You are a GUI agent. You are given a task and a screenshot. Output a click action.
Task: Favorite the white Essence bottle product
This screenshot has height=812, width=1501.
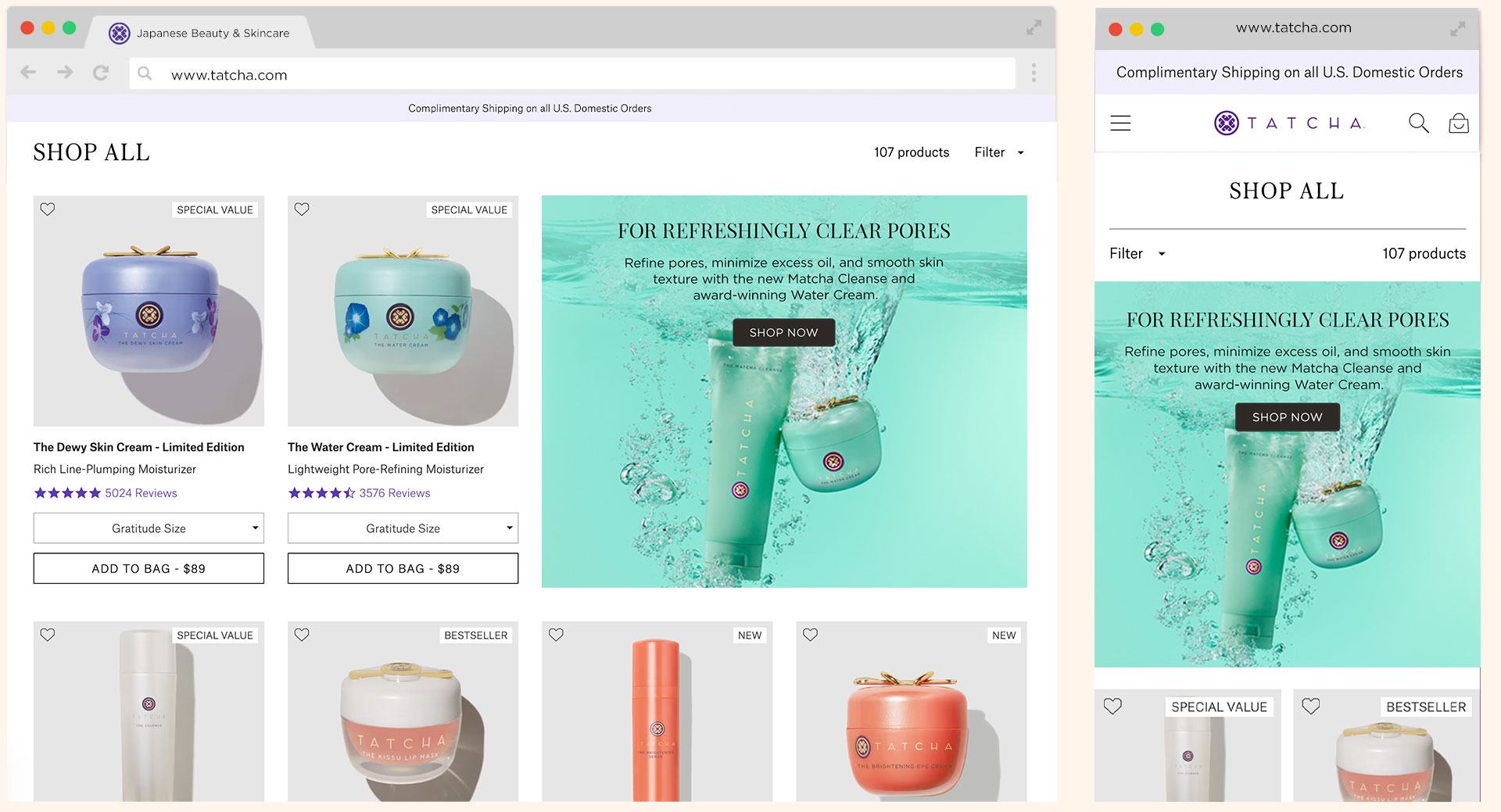48,635
